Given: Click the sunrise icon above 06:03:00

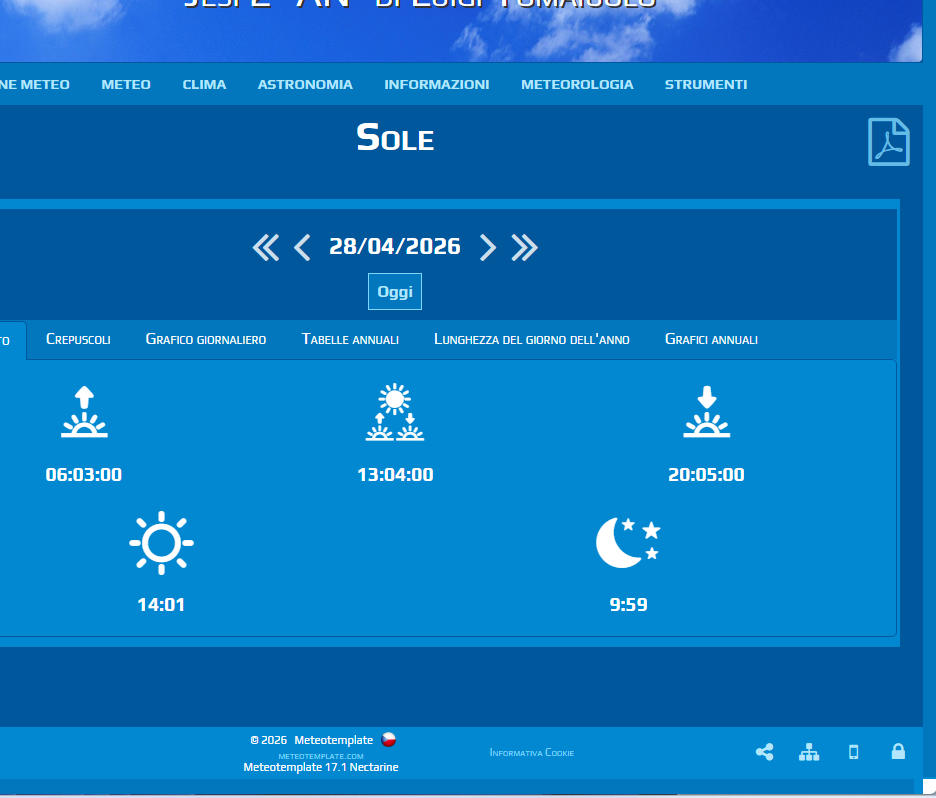Looking at the screenshot, I should (84, 412).
